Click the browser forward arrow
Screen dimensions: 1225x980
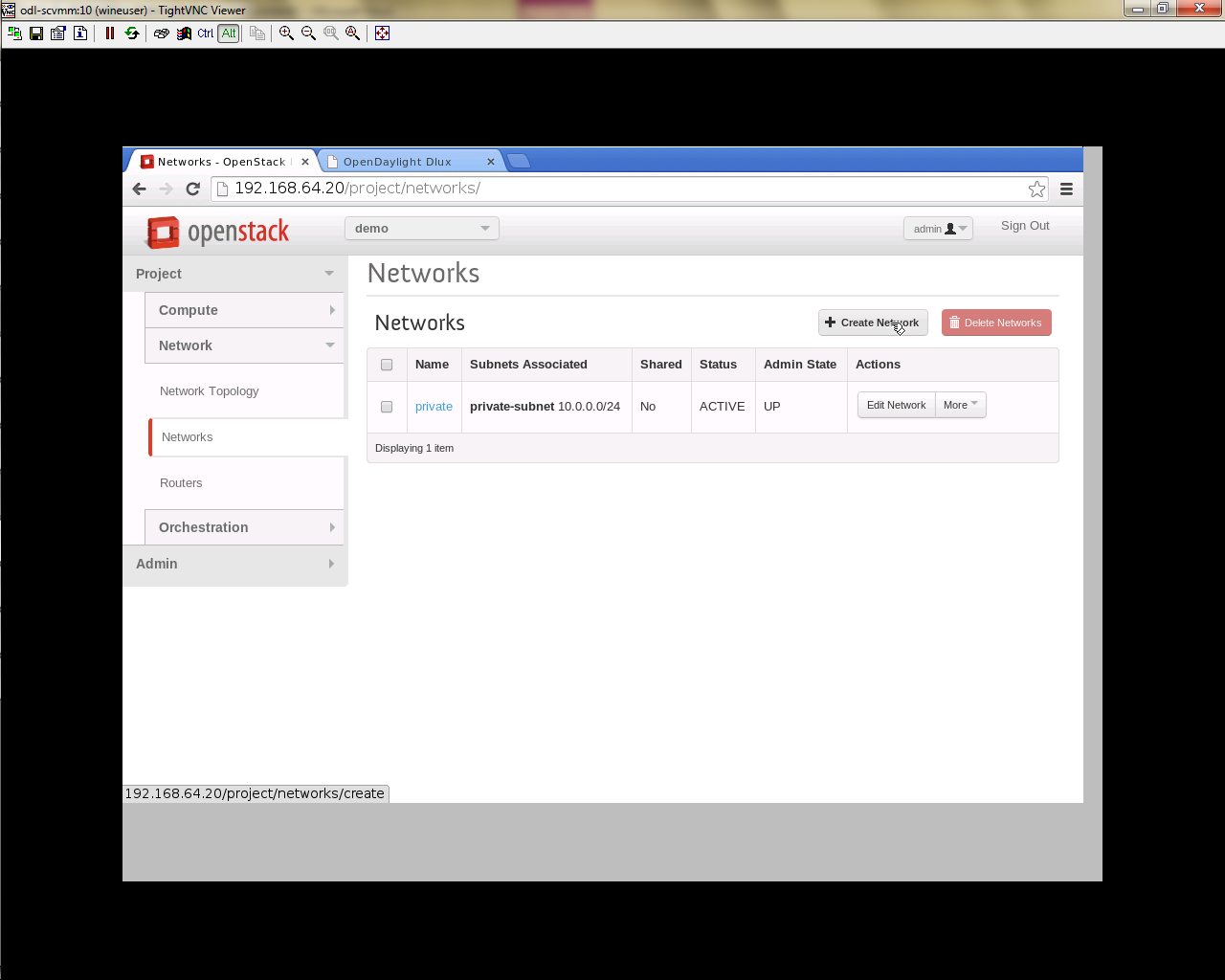166,189
